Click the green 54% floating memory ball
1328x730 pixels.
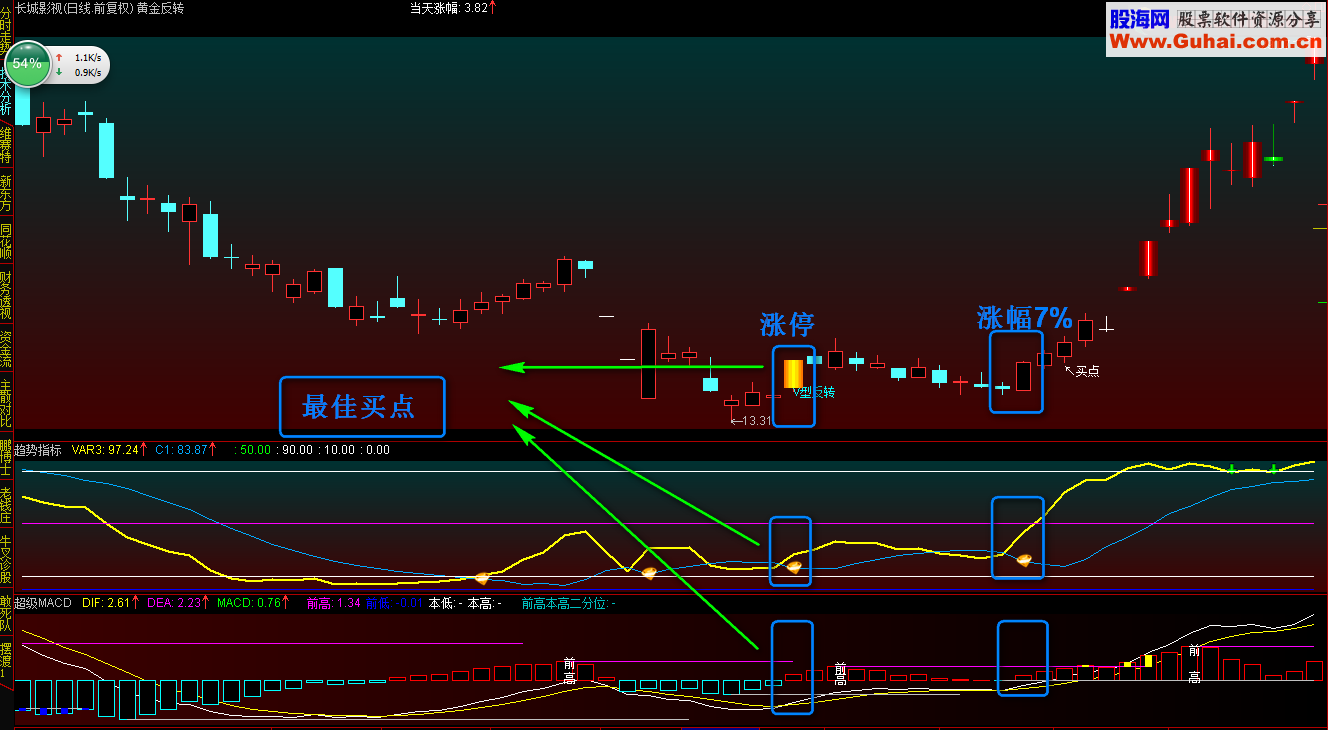coord(27,64)
